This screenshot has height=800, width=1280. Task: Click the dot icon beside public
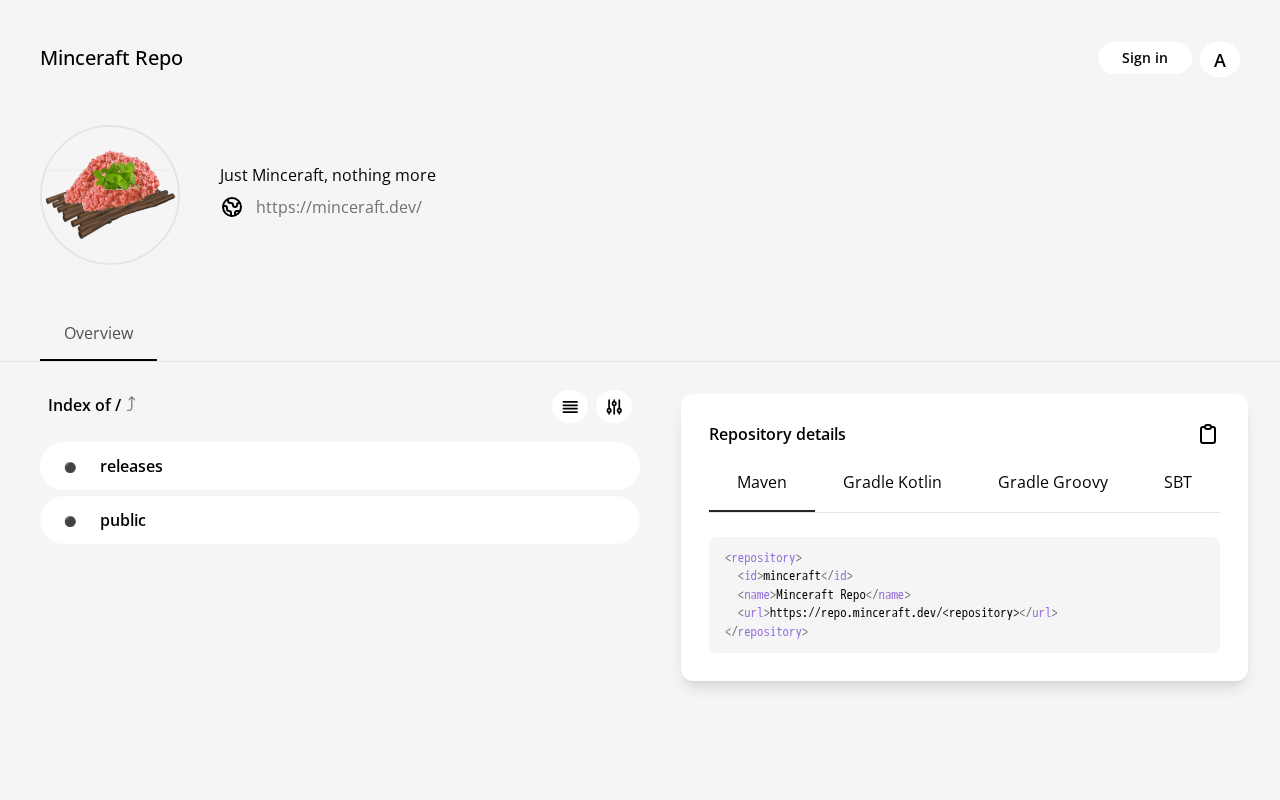coord(70,521)
